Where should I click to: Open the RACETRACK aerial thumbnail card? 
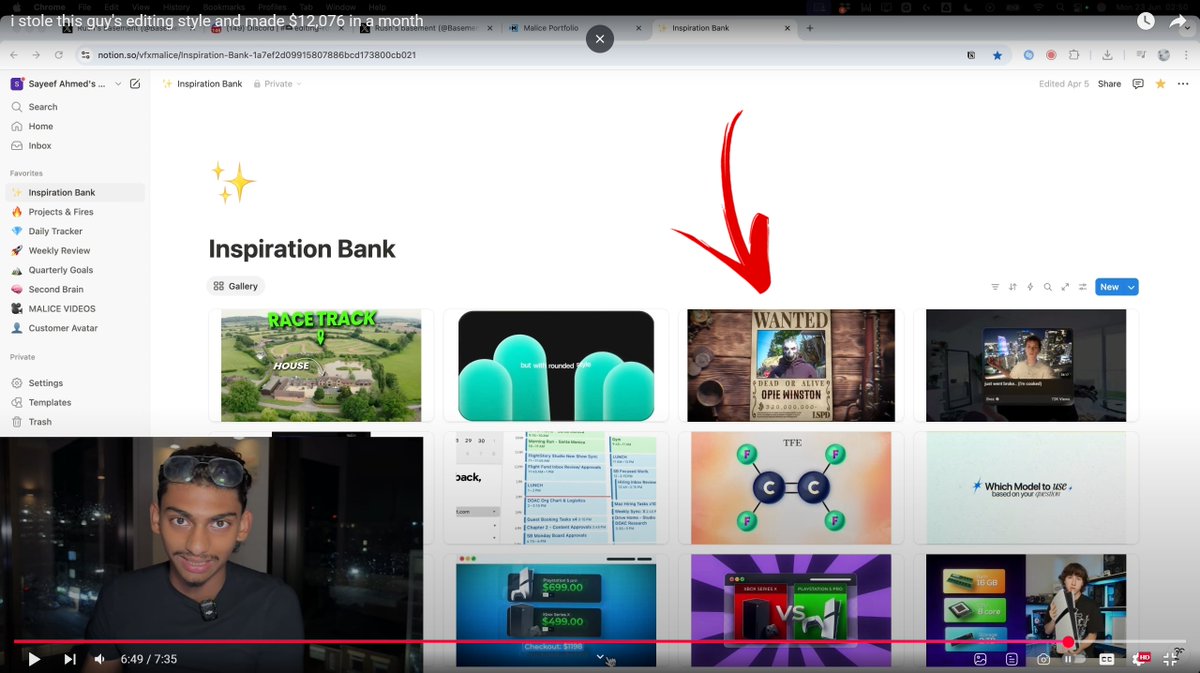click(321, 365)
